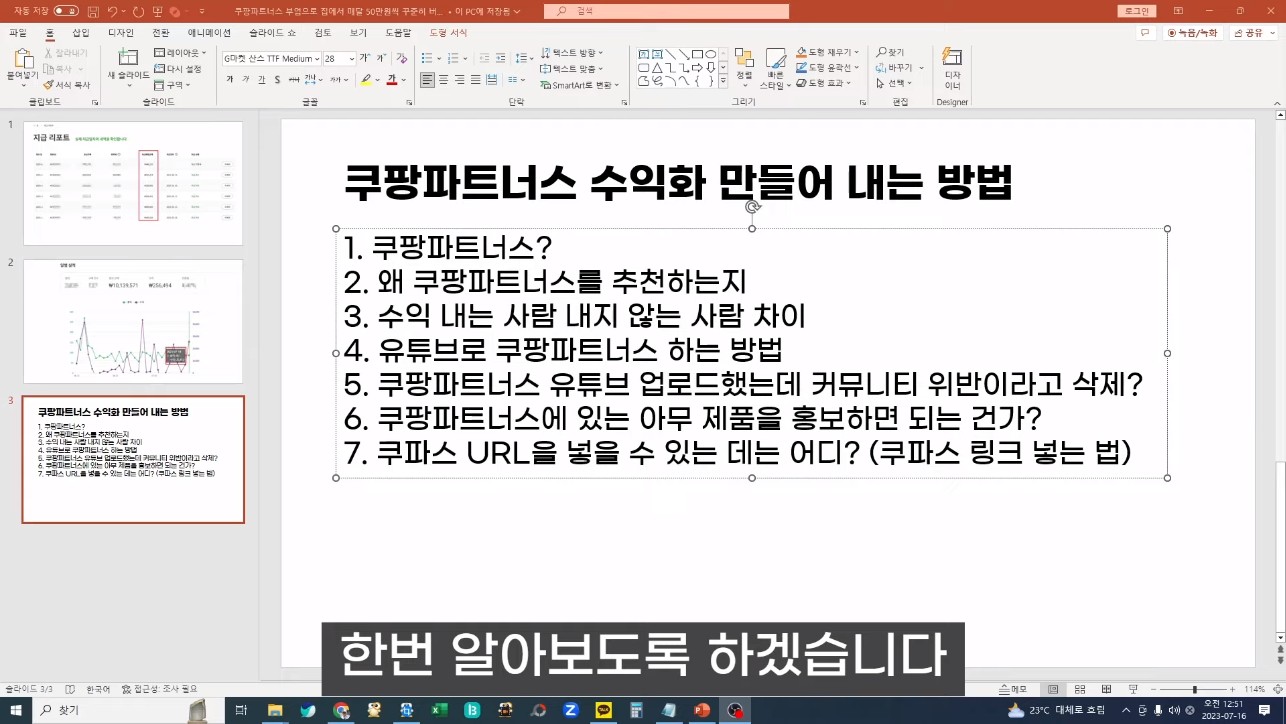This screenshot has height=724, width=1286.
Task: Switch to the 디자인 design tab
Action: (x=121, y=33)
